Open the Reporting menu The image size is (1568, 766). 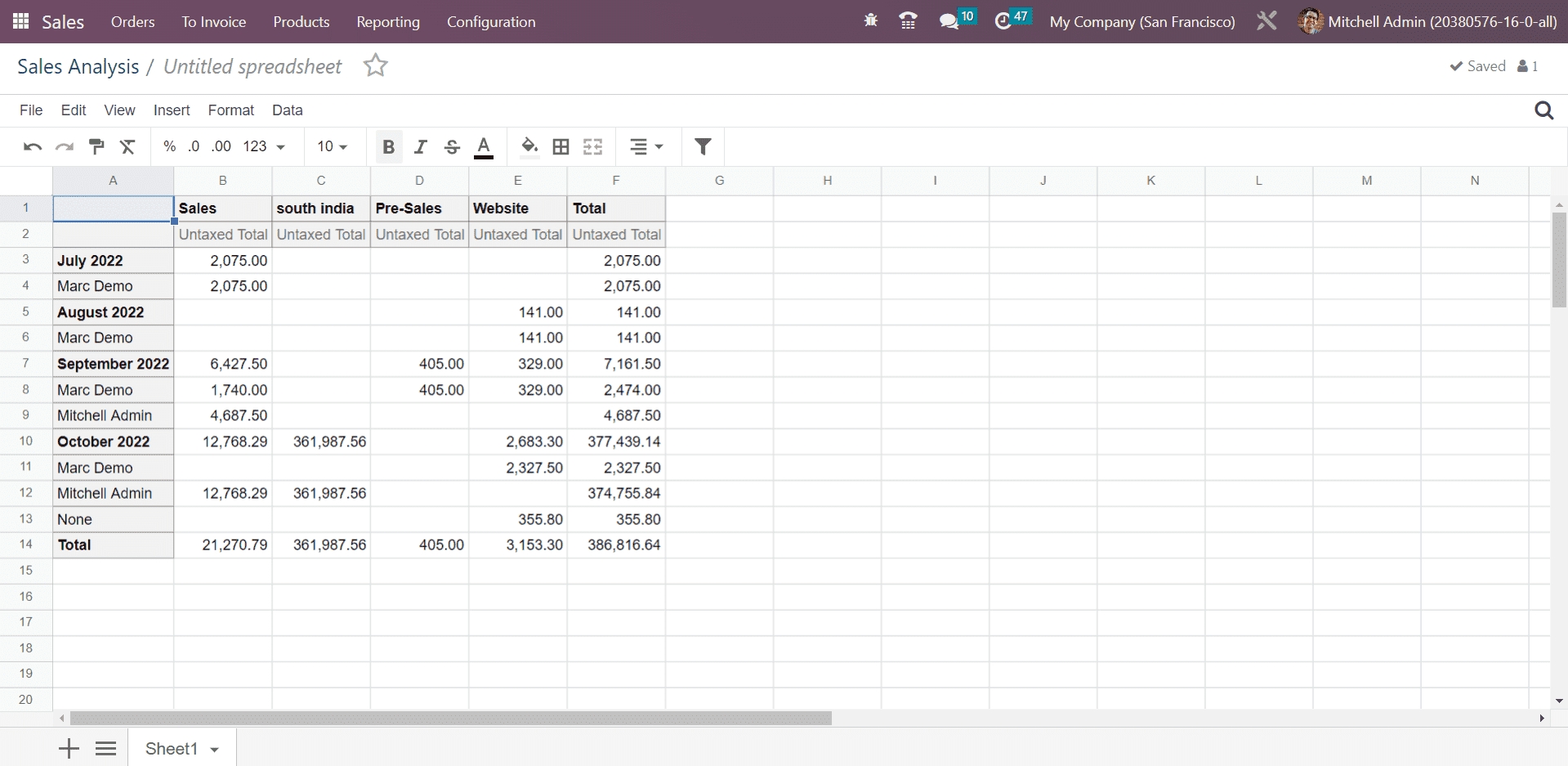(x=388, y=22)
